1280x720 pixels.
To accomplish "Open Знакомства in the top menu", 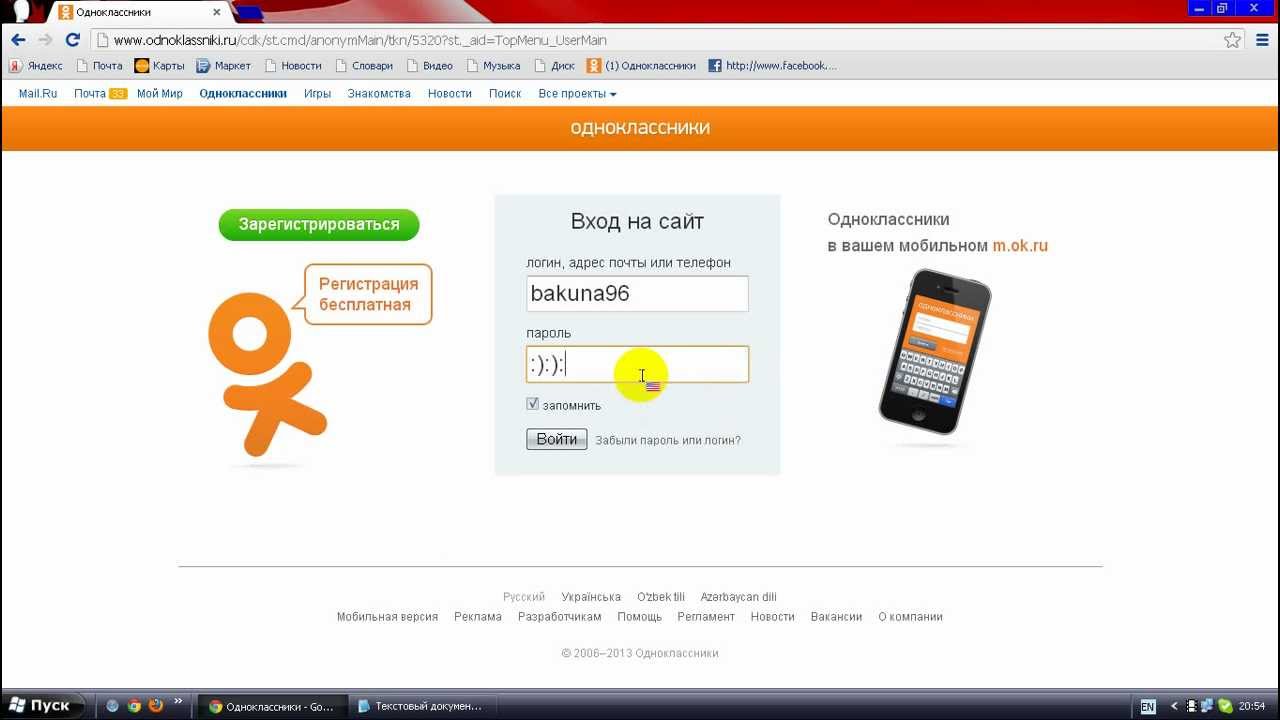I will coord(379,94).
